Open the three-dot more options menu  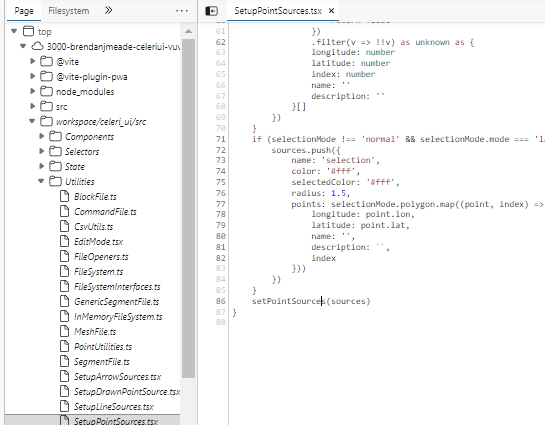tap(182, 11)
